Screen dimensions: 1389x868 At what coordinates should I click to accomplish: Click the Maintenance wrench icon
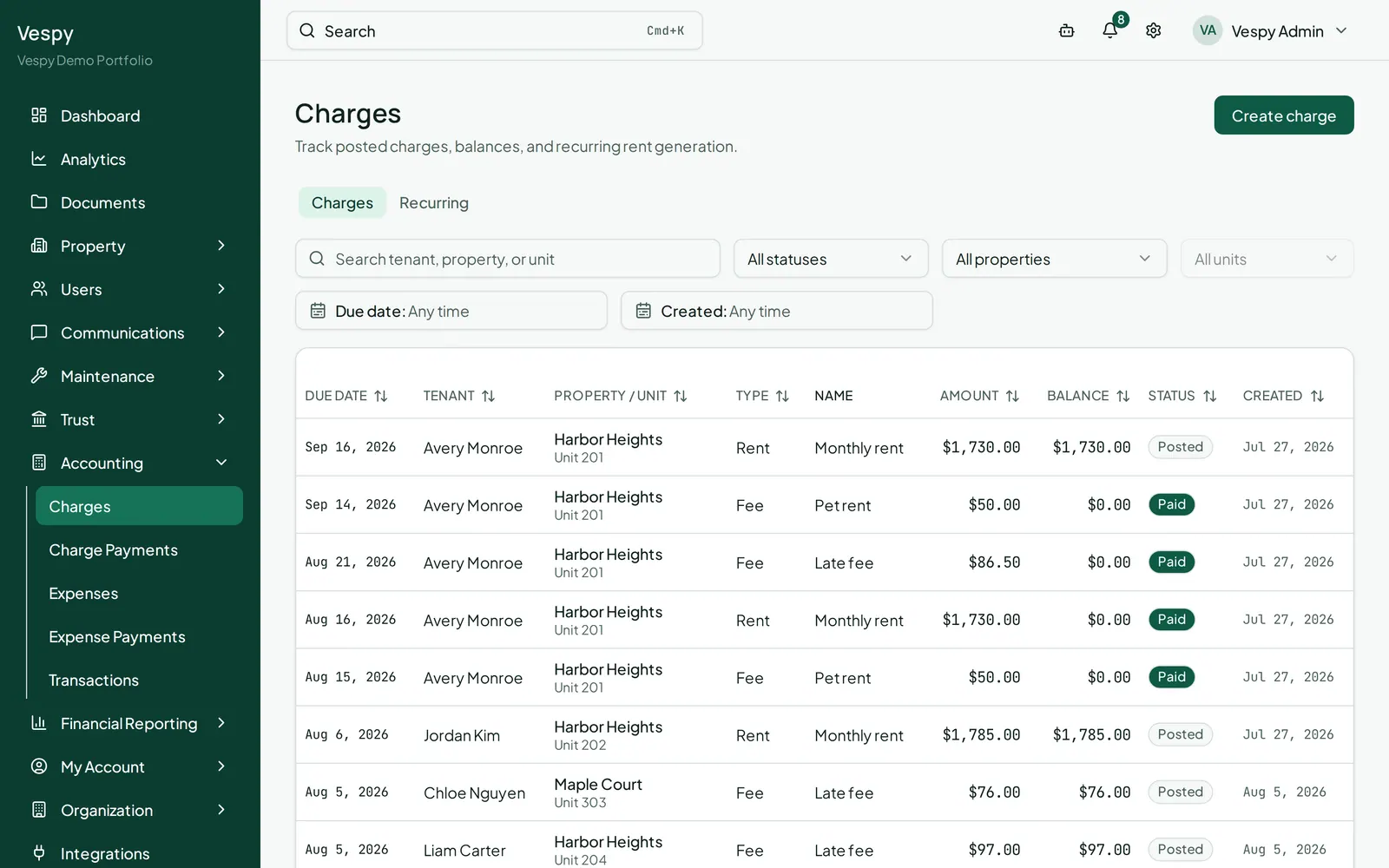pyautogui.click(x=39, y=376)
